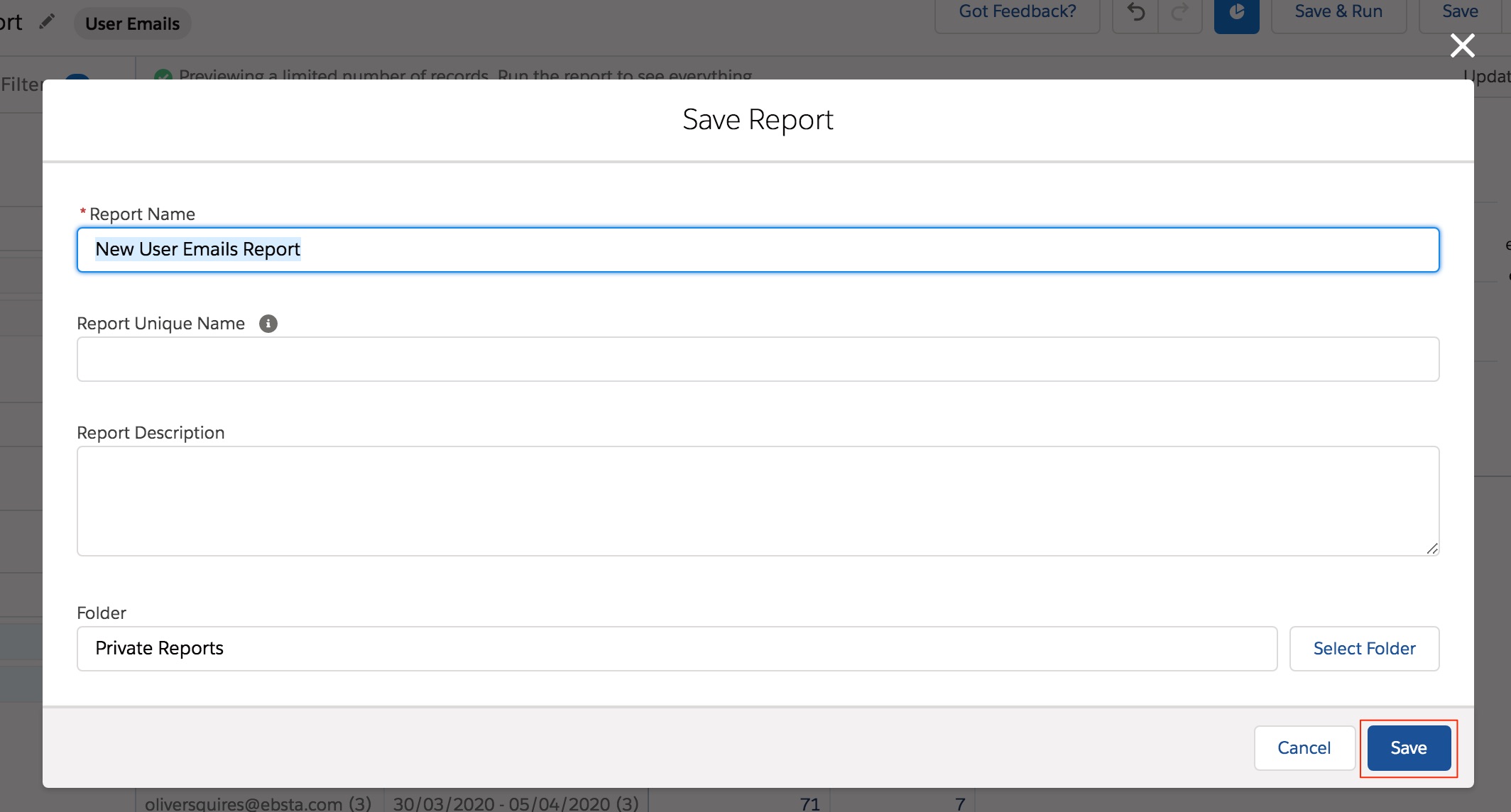Click Save & Run in the toolbar
1511x812 pixels.
coord(1338,12)
